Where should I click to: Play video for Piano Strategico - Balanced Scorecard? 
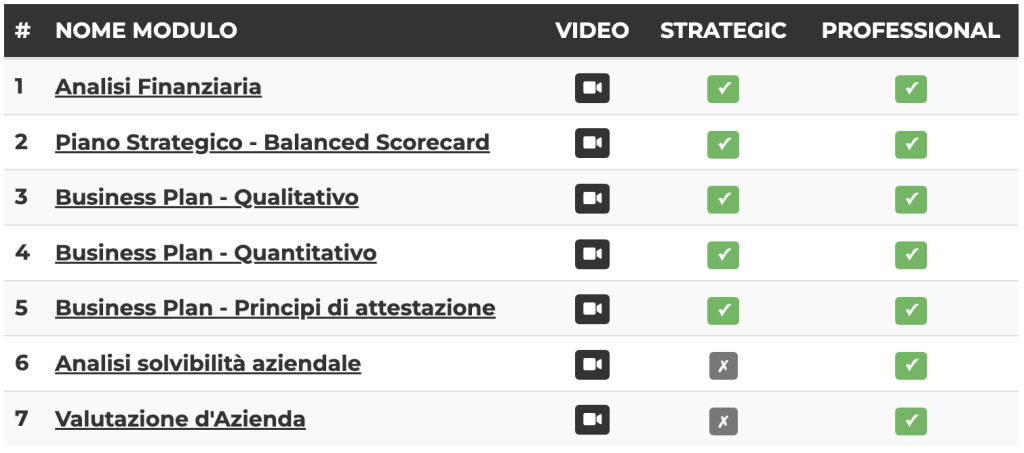pos(592,143)
